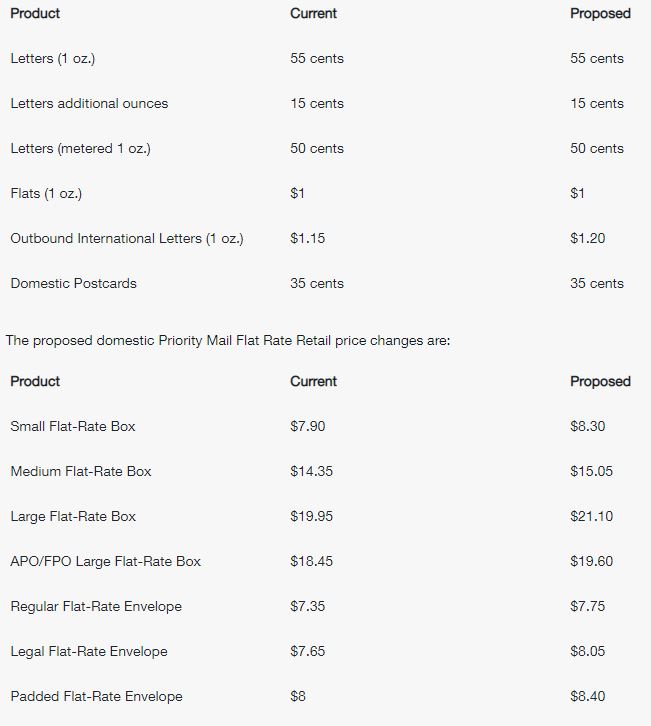651x726 pixels.
Task: Select the Medium Flat-Rate Box label
Action: click(x=81, y=471)
